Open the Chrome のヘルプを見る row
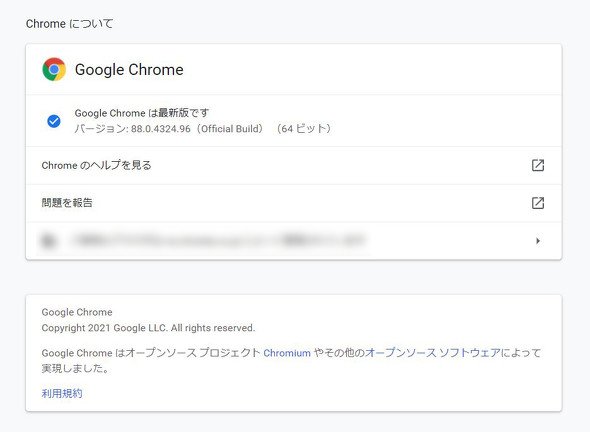Image resolution: width=590 pixels, height=432 pixels. (x=293, y=165)
